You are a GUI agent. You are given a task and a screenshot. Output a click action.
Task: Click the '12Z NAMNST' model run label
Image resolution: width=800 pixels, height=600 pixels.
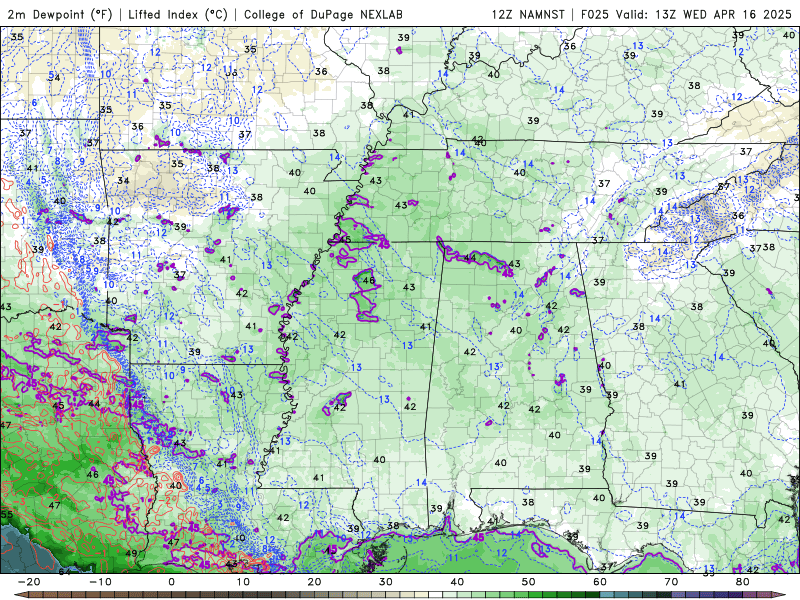(528, 14)
